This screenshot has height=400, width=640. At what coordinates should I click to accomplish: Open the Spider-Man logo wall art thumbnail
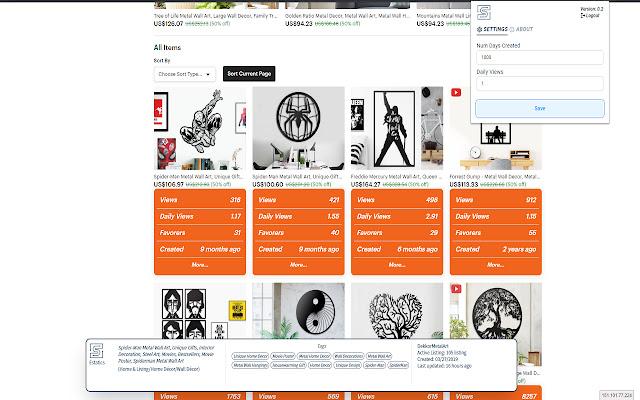point(298,129)
